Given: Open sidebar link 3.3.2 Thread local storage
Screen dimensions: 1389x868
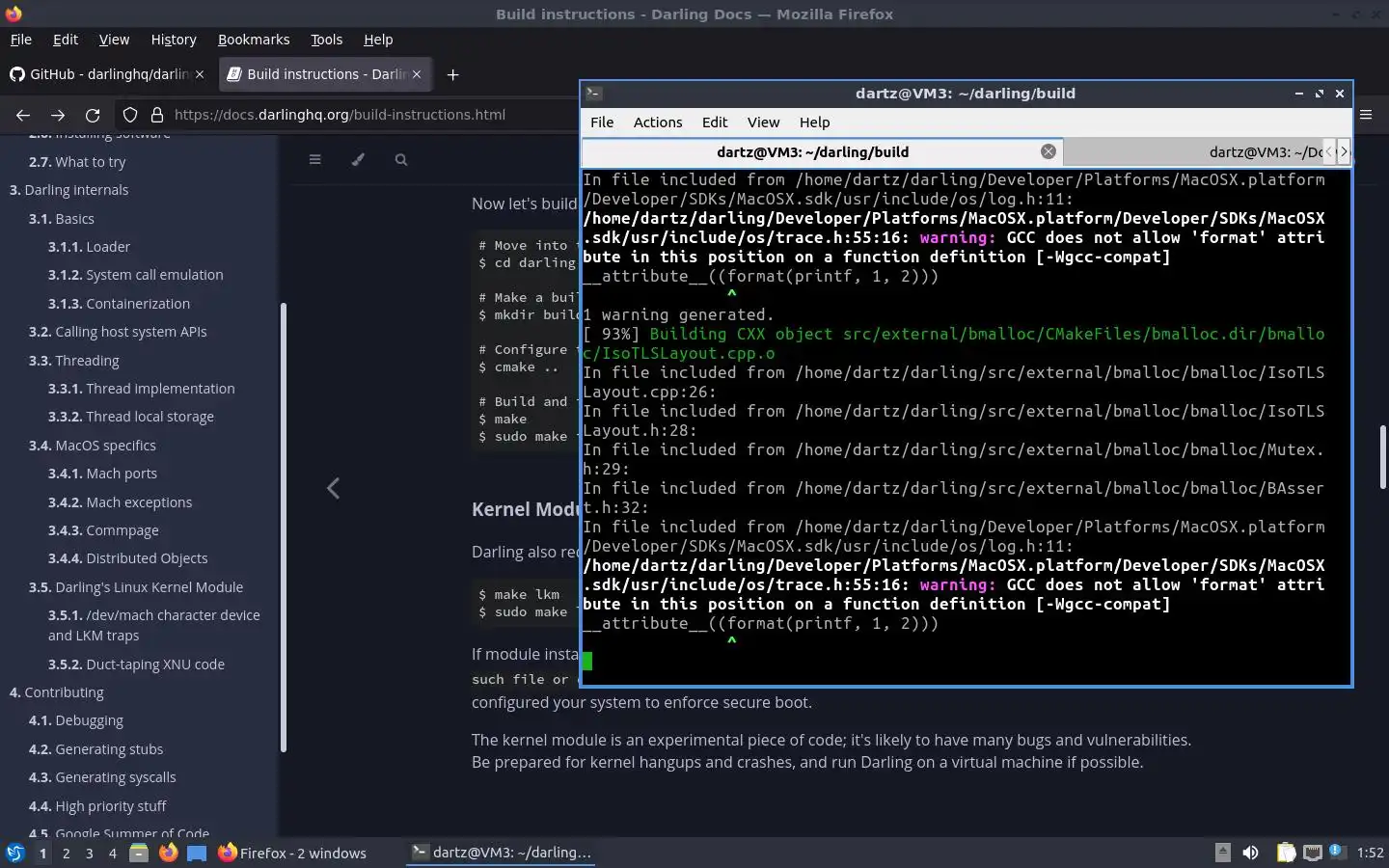Looking at the screenshot, I should (131, 417).
